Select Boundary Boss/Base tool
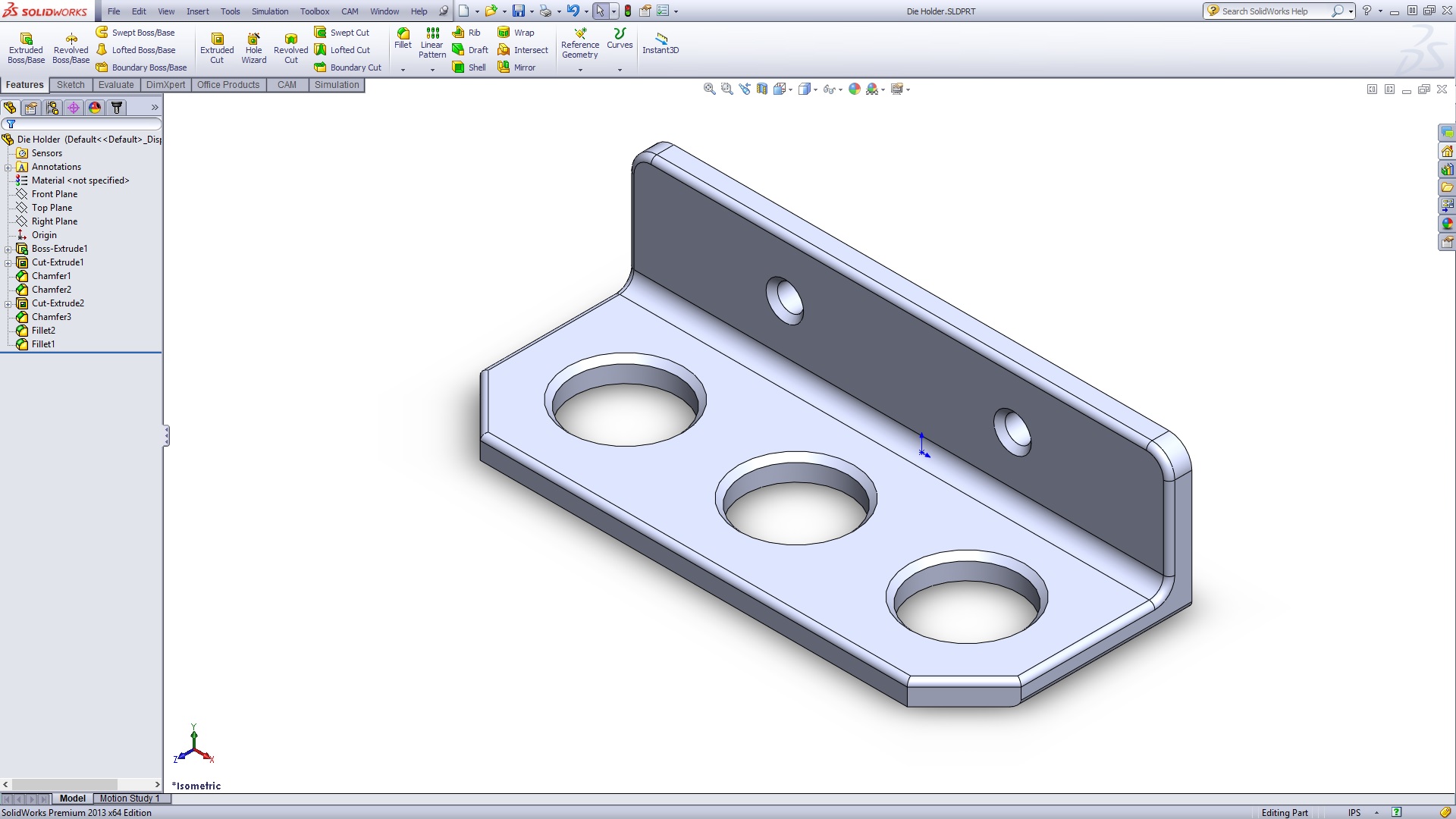The height and width of the screenshot is (819, 1456). (142, 67)
